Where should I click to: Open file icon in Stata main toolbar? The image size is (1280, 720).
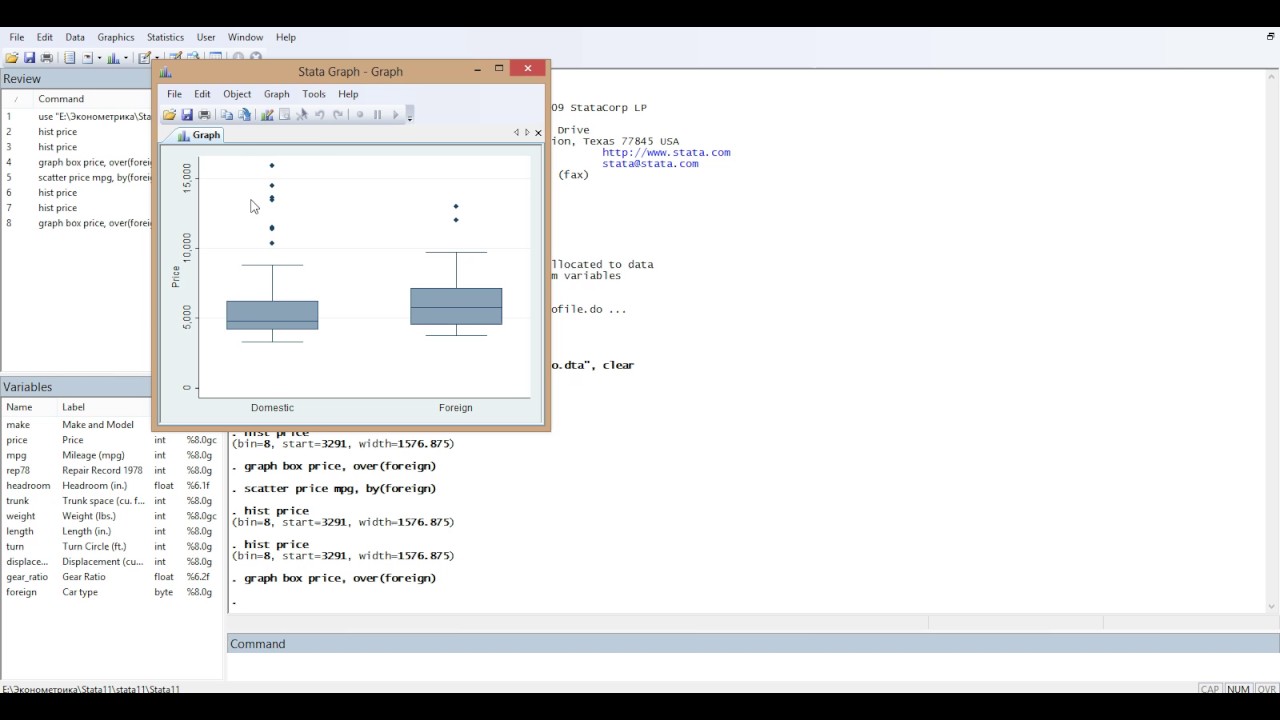pyautogui.click(x=12, y=58)
